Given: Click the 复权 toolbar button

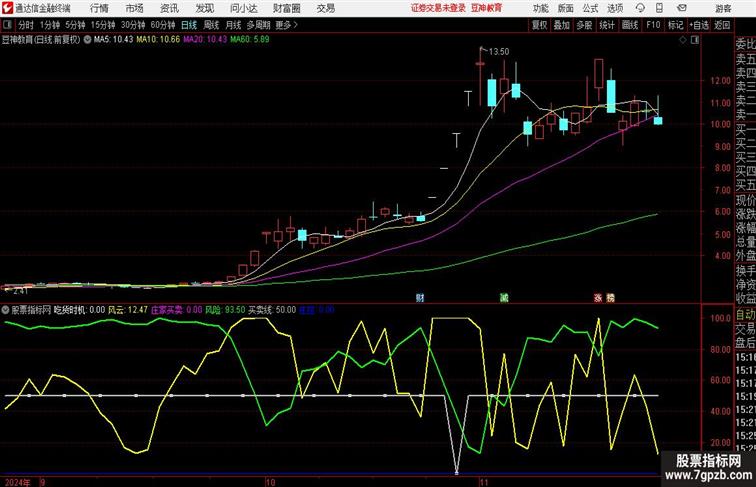Looking at the screenshot, I should point(539,25).
